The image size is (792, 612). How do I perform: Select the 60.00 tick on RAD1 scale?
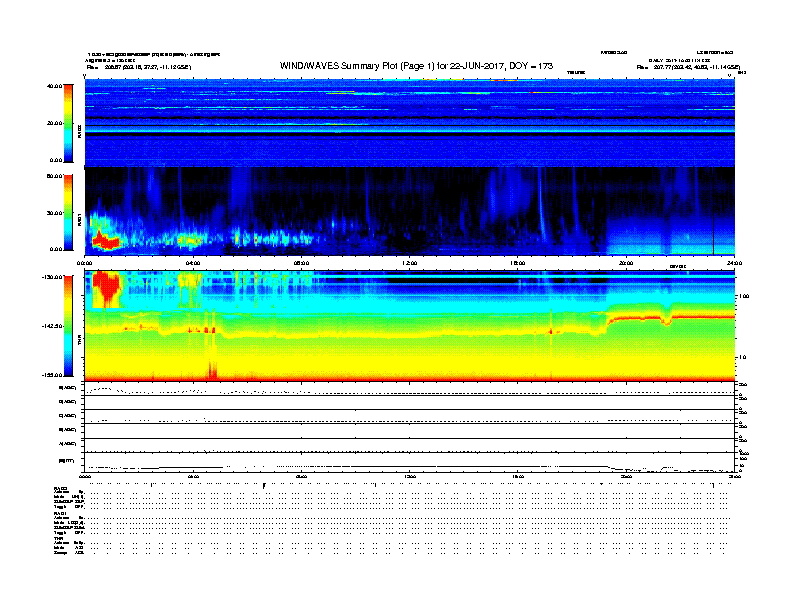tap(54, 176)
